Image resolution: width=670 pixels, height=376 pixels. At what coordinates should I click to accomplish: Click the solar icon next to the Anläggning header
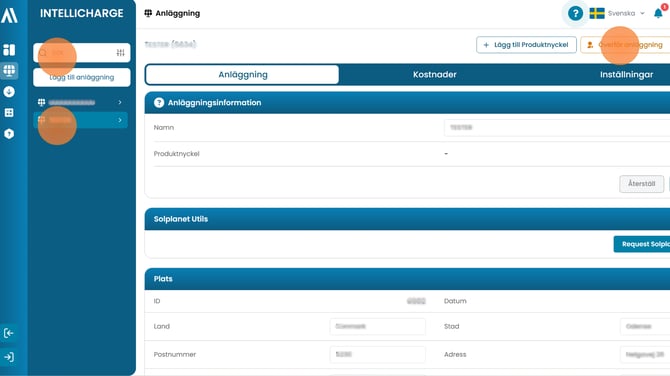click(148, 13)
